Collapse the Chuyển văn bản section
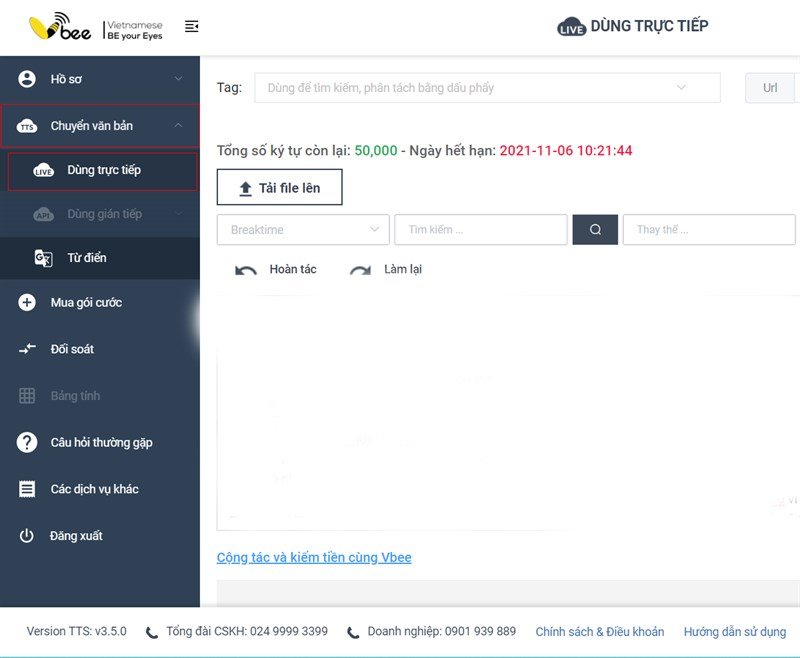The width and height of the screenshot is (800, 658). pyautogui.click(x=100, y=126)
